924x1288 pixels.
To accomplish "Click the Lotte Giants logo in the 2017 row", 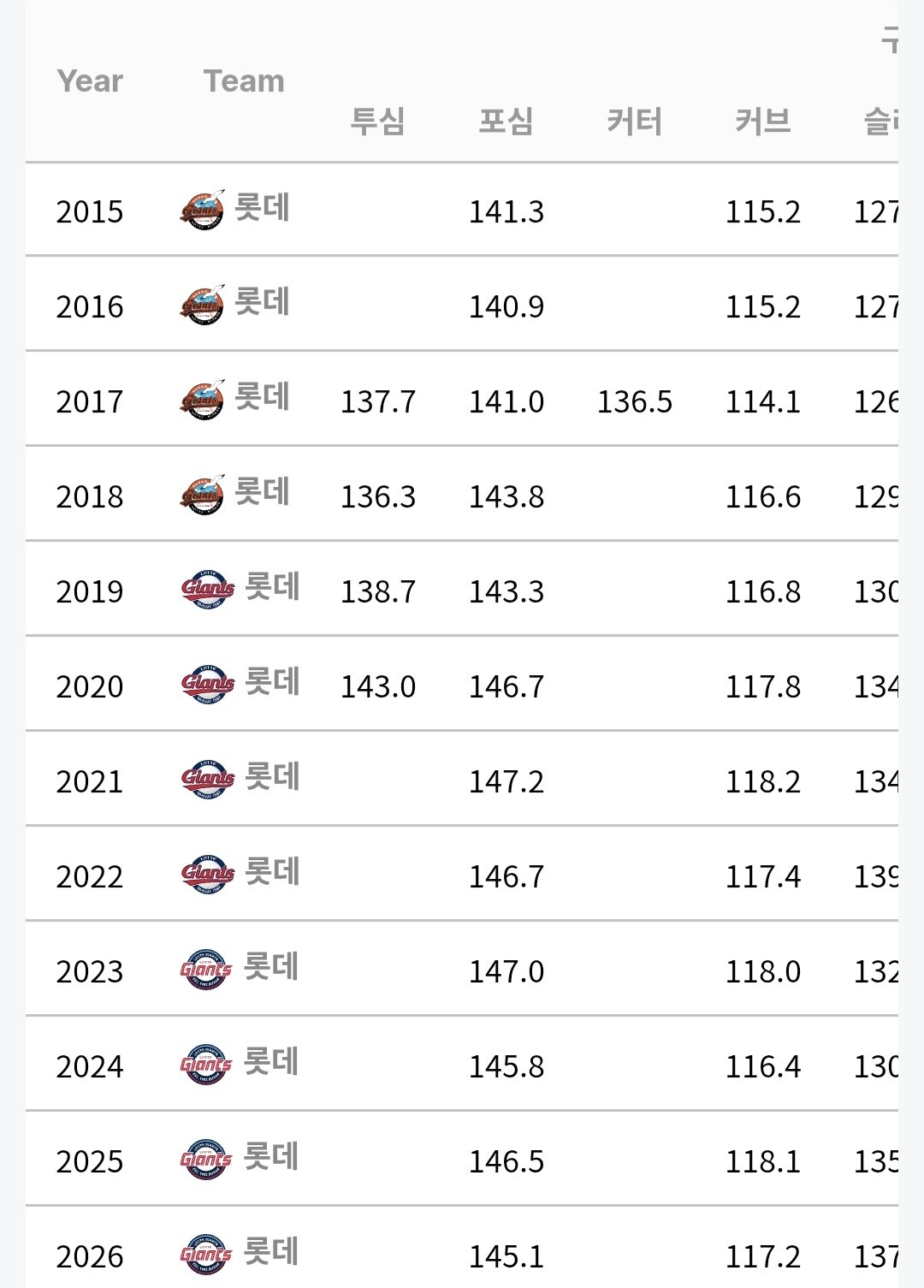I will pyautogui.click(x=202, y=400).
